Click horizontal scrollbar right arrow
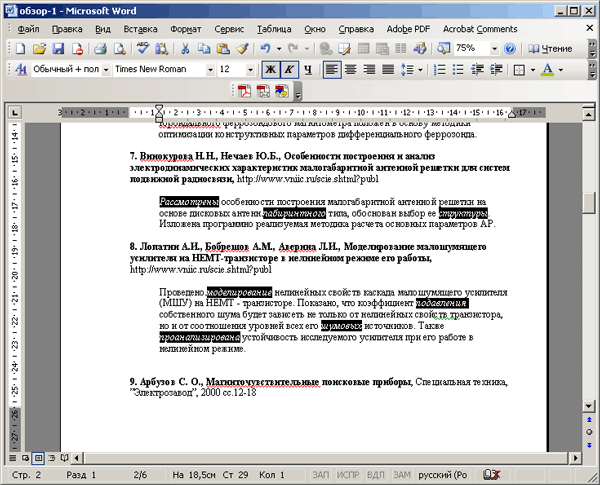 point(576,458)
